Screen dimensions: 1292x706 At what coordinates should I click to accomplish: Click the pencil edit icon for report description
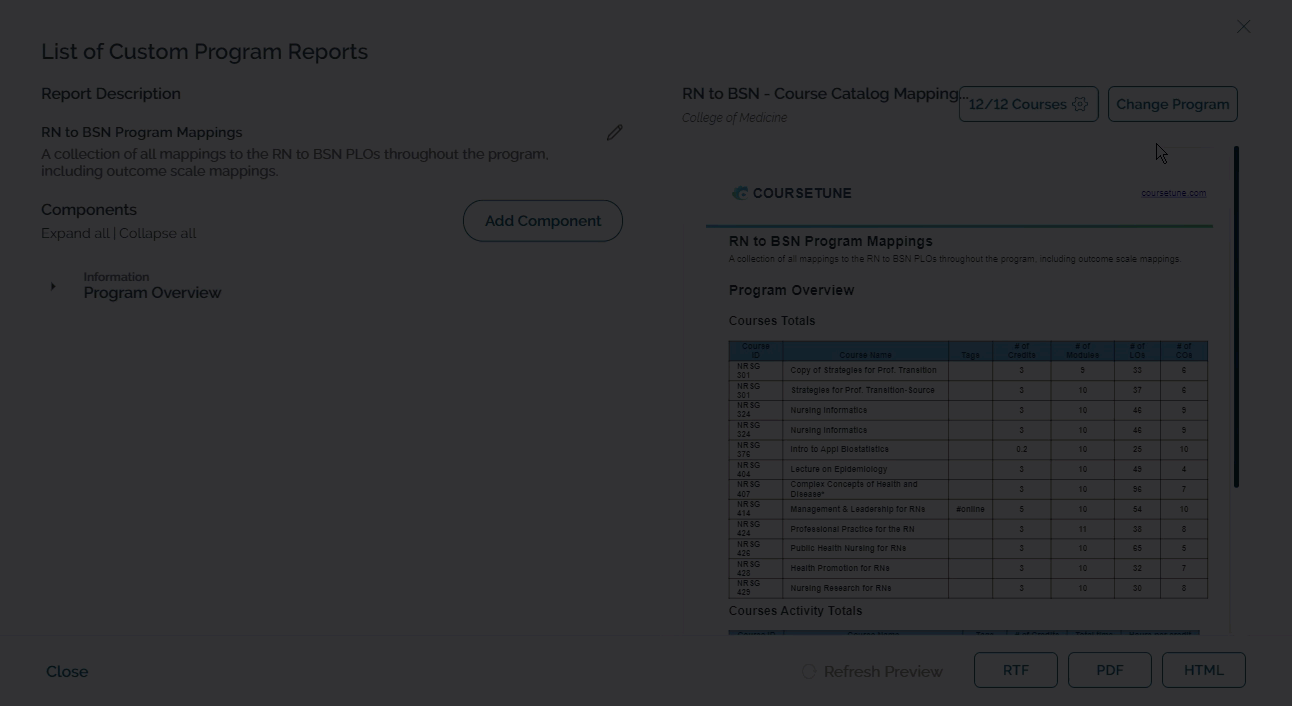click(614, 133)
